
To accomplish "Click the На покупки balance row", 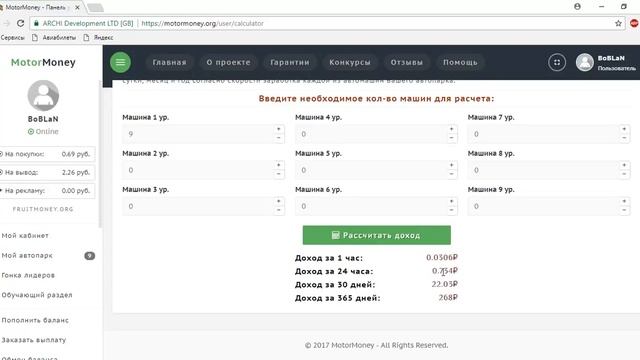I will (x=47, y=154).
